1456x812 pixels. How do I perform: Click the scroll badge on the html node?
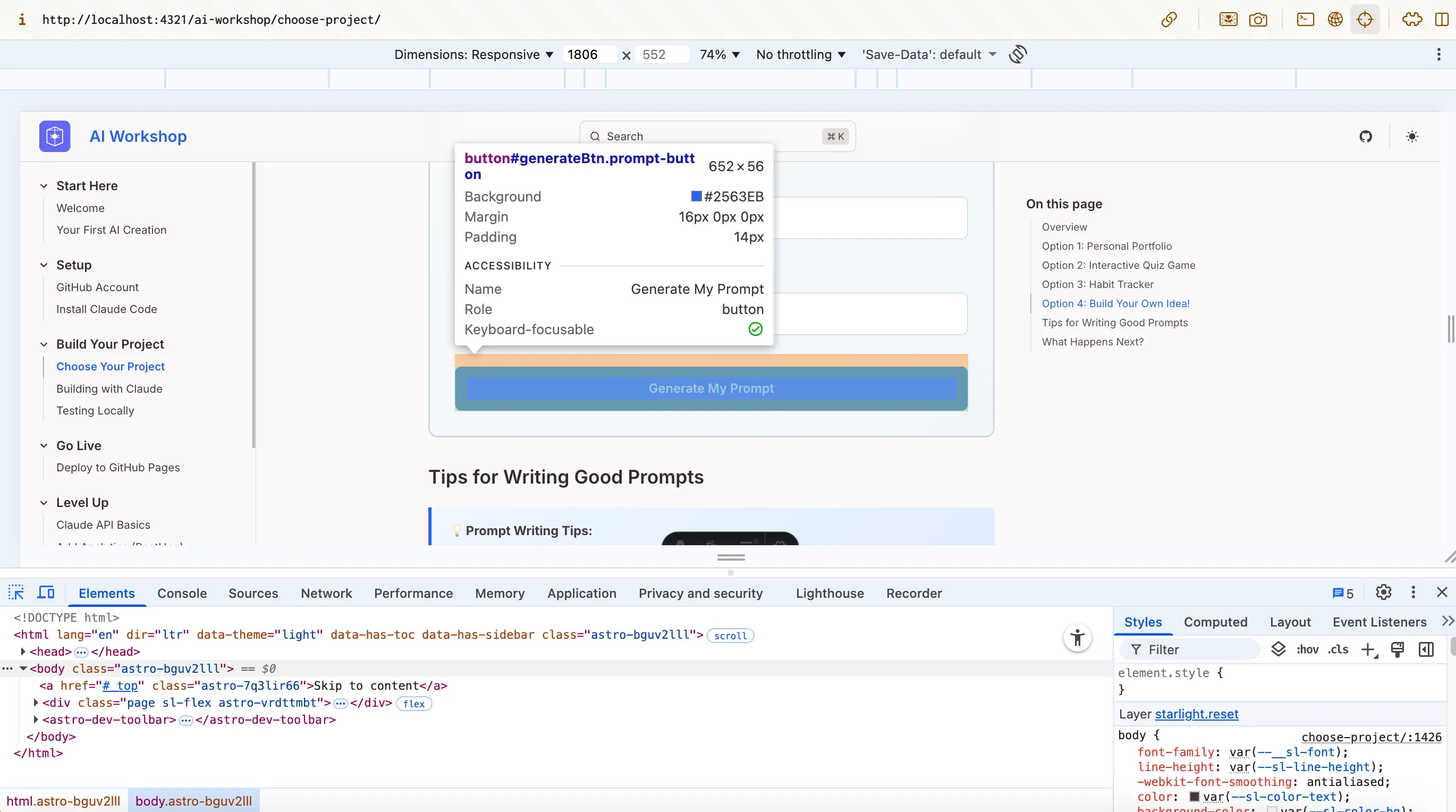pos(730,636)
